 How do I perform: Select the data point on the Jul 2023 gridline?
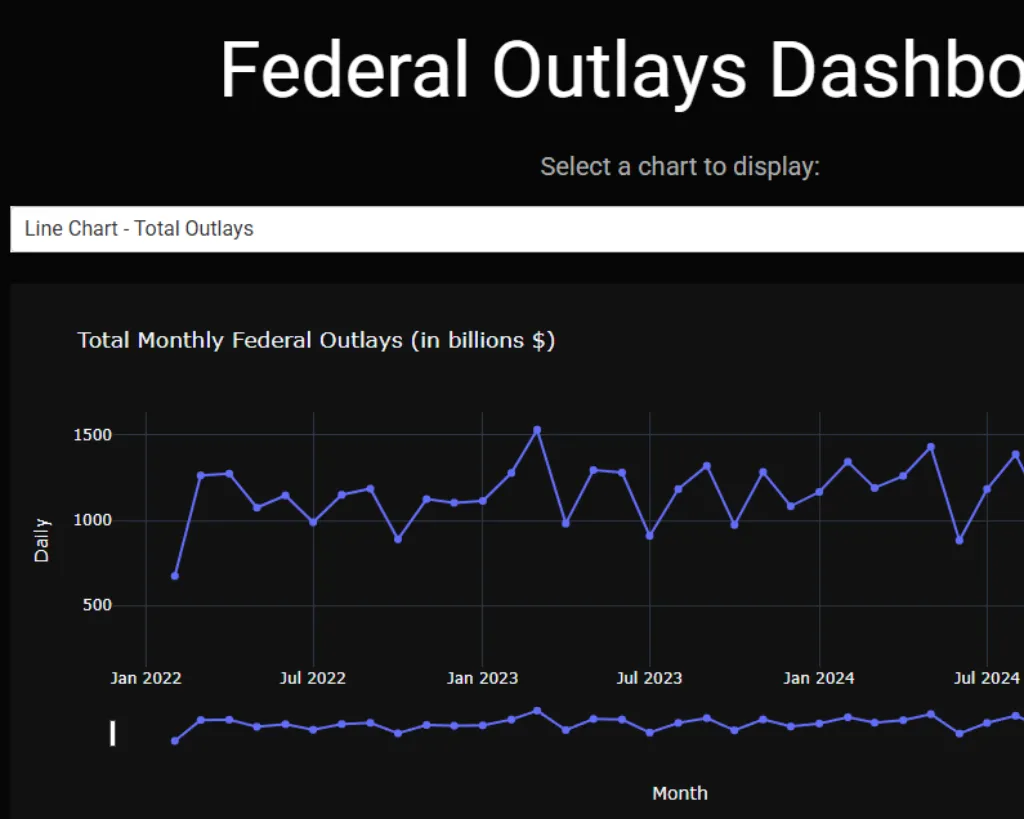point(650,536)
